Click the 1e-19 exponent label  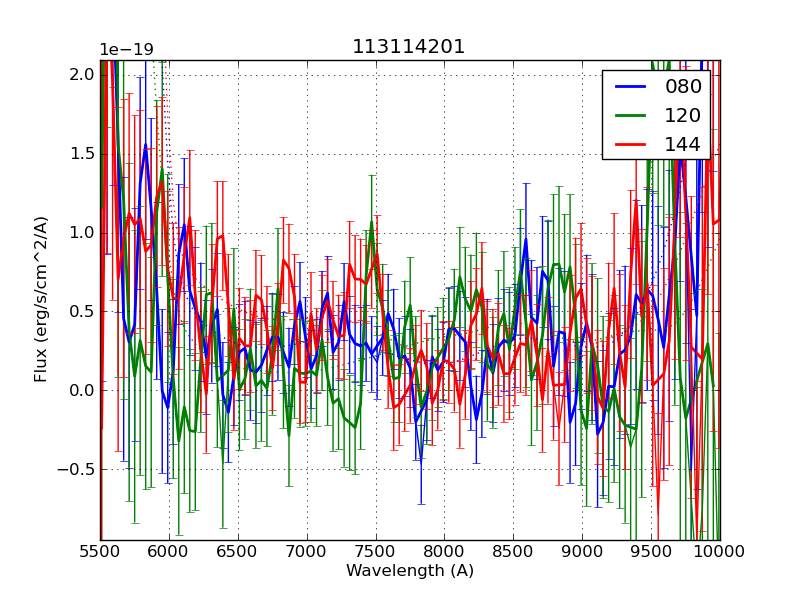(x=126, y=50)
